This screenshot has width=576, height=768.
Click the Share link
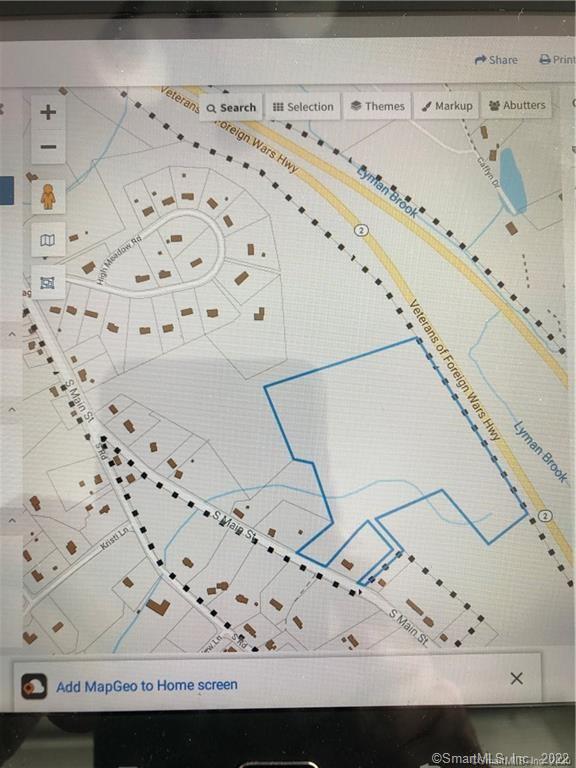coord(496,60)
